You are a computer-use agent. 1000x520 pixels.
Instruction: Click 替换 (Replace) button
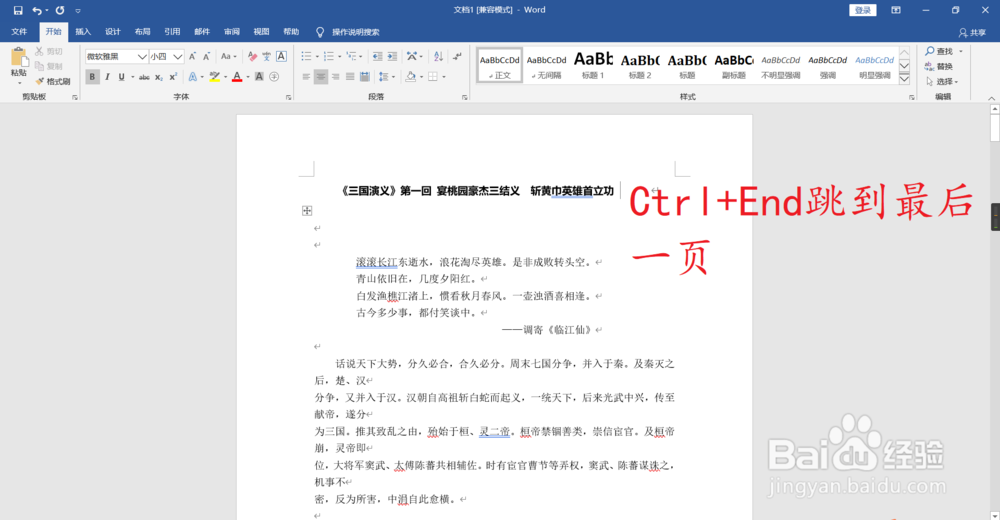tap(939, 66)
